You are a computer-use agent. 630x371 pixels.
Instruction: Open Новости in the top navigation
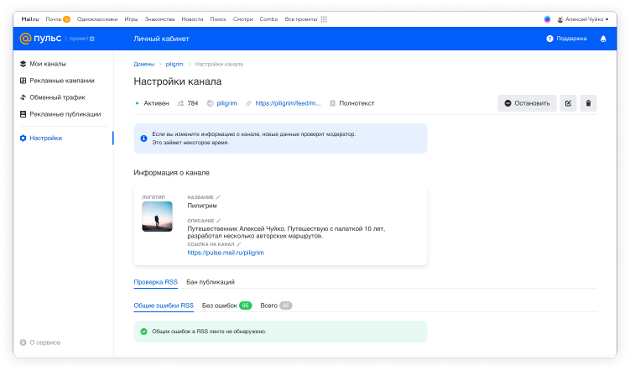[192, 19]
